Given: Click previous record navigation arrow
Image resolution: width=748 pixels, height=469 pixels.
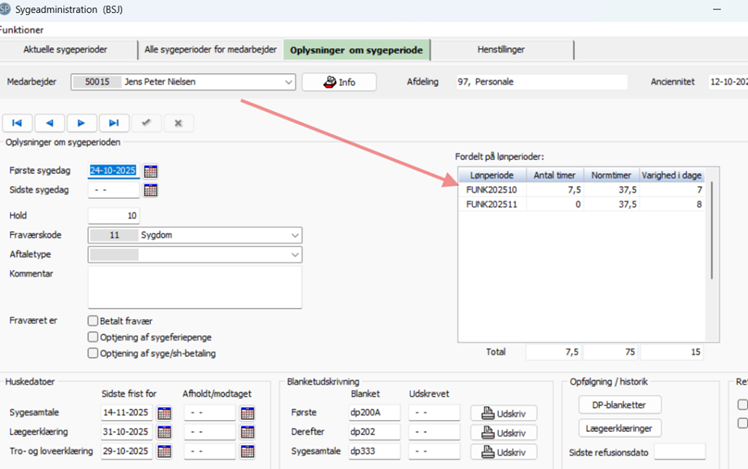Looking at the screenshot, I should coord(49,123).
